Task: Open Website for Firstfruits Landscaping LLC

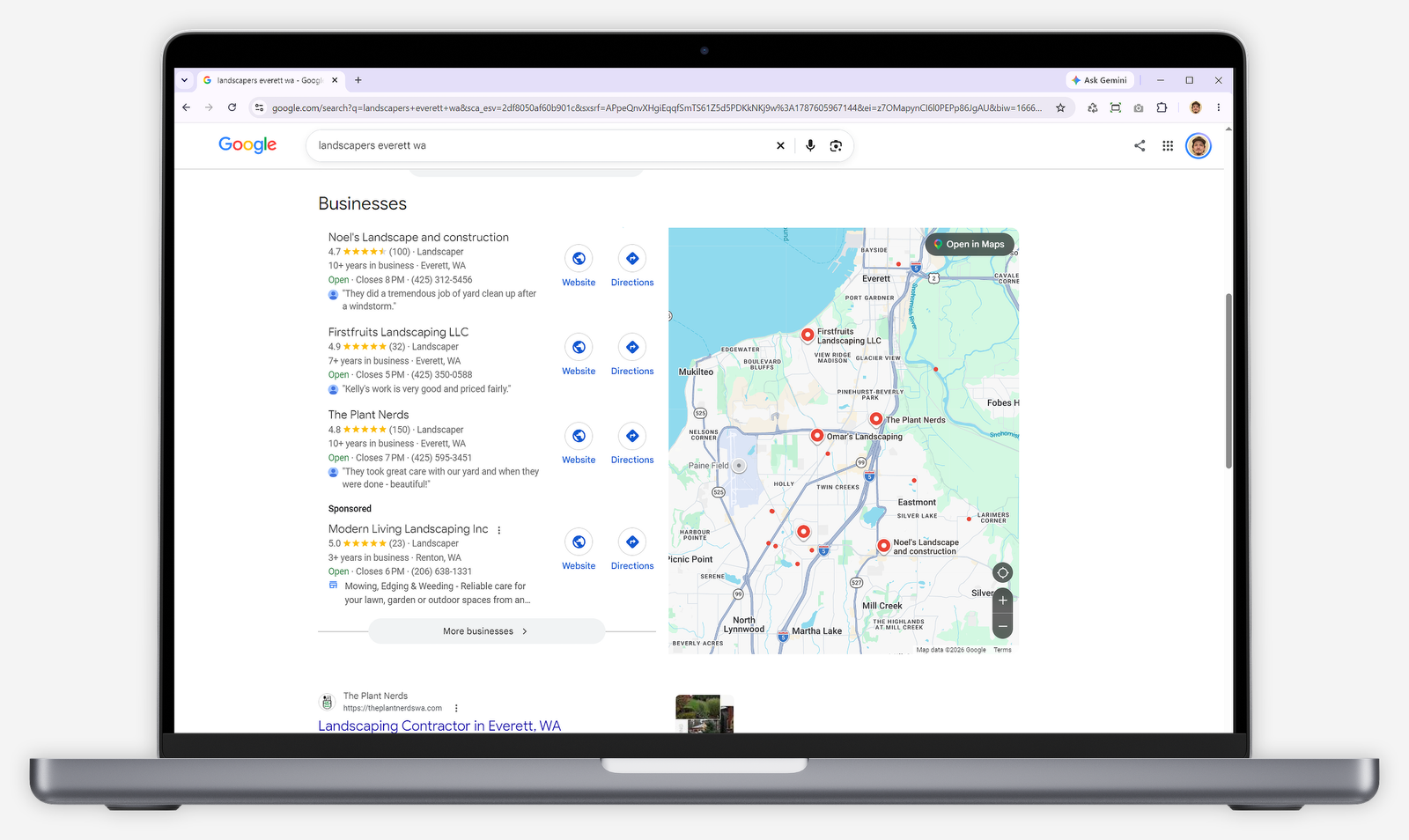Action: pos(579,356)
